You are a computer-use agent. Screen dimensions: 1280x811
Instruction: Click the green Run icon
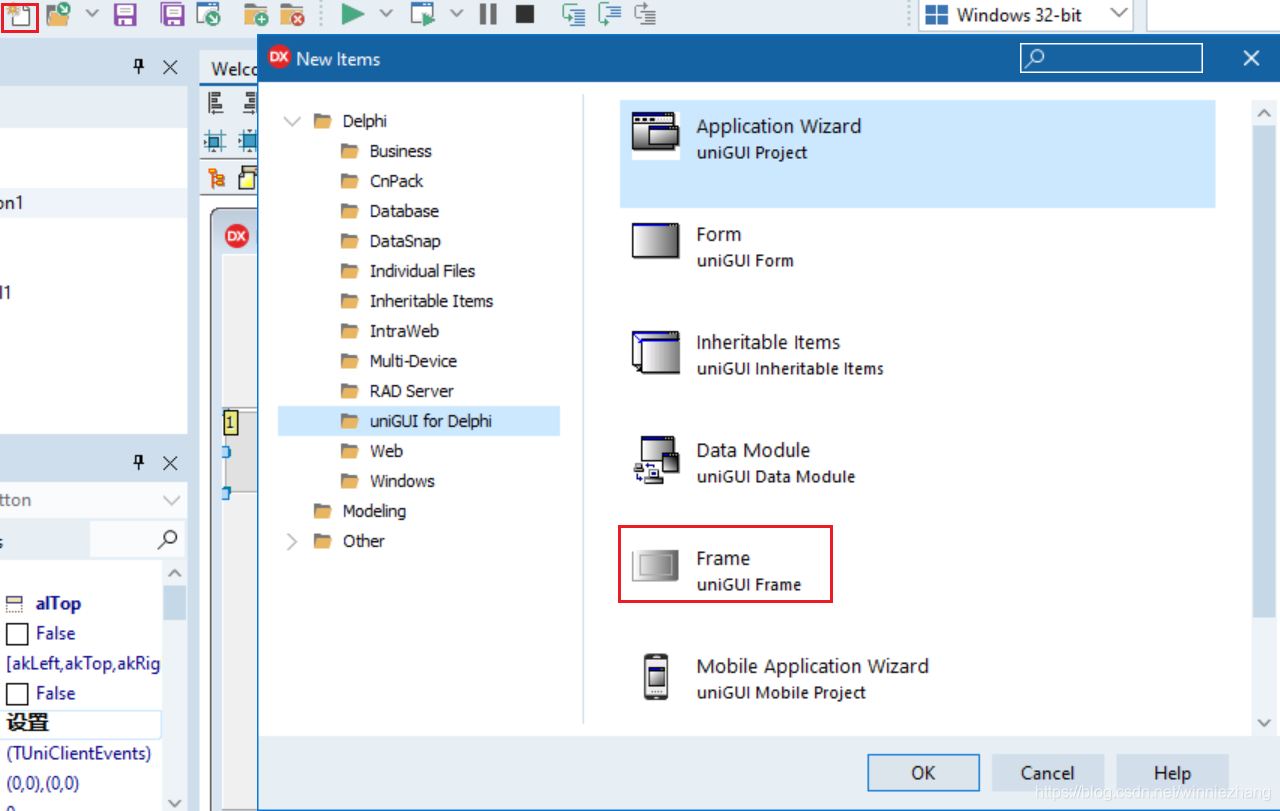(352, 14)
